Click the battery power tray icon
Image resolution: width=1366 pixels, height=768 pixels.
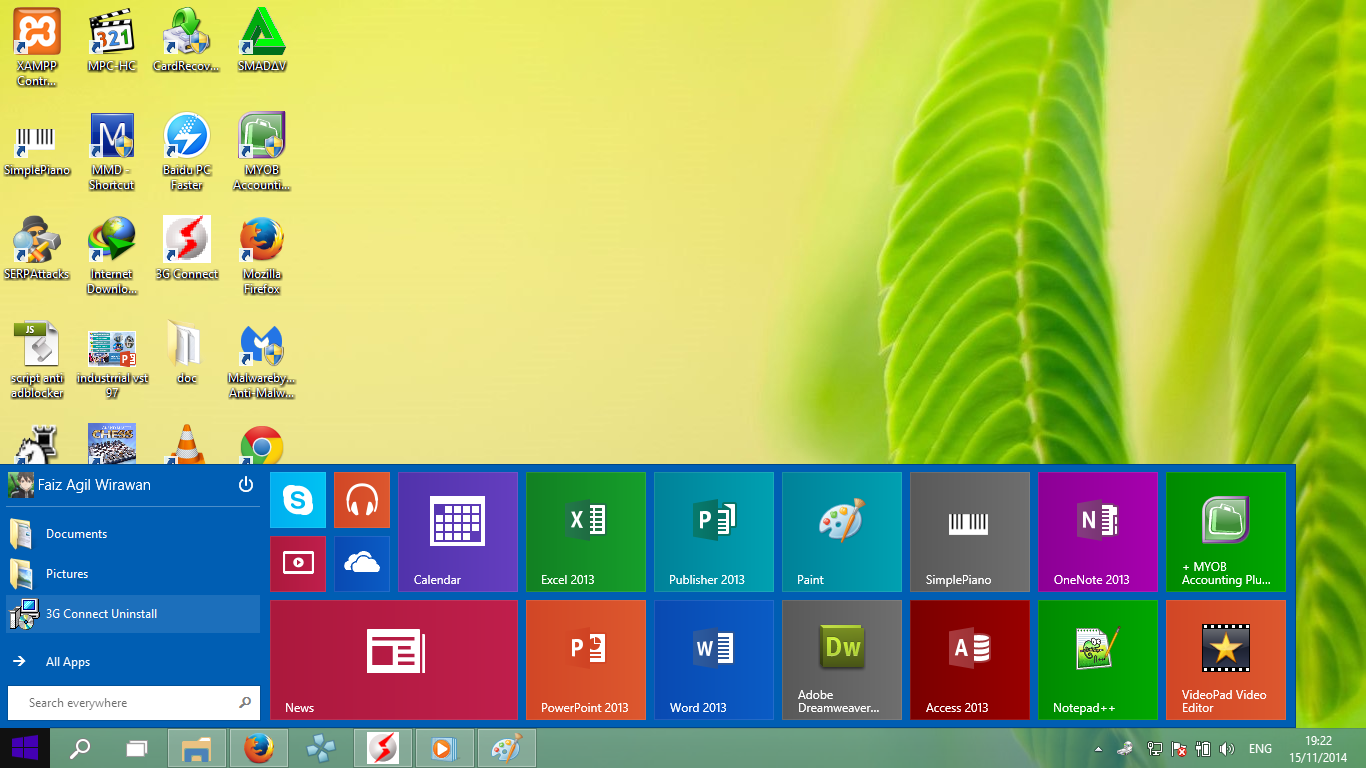click(1204, 748)
